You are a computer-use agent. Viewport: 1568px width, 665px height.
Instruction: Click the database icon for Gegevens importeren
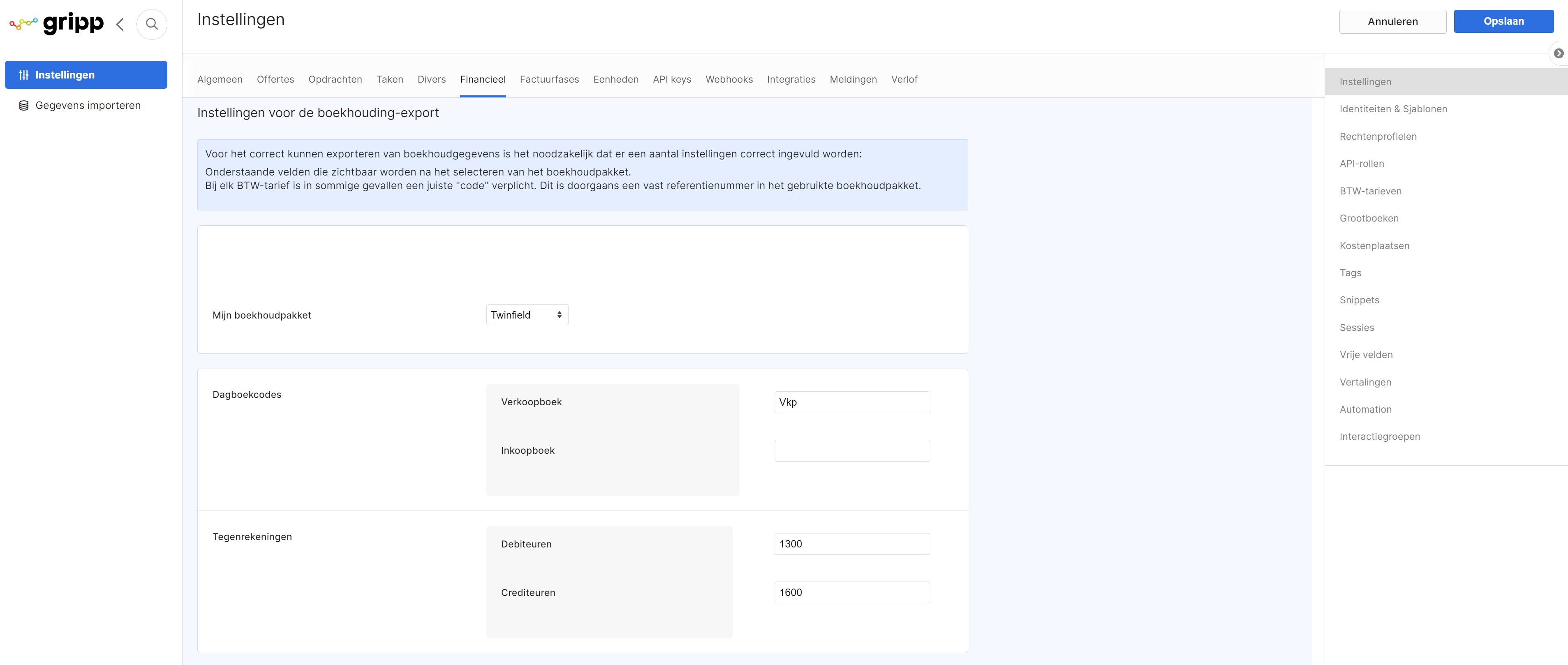(x=24, y=105)
